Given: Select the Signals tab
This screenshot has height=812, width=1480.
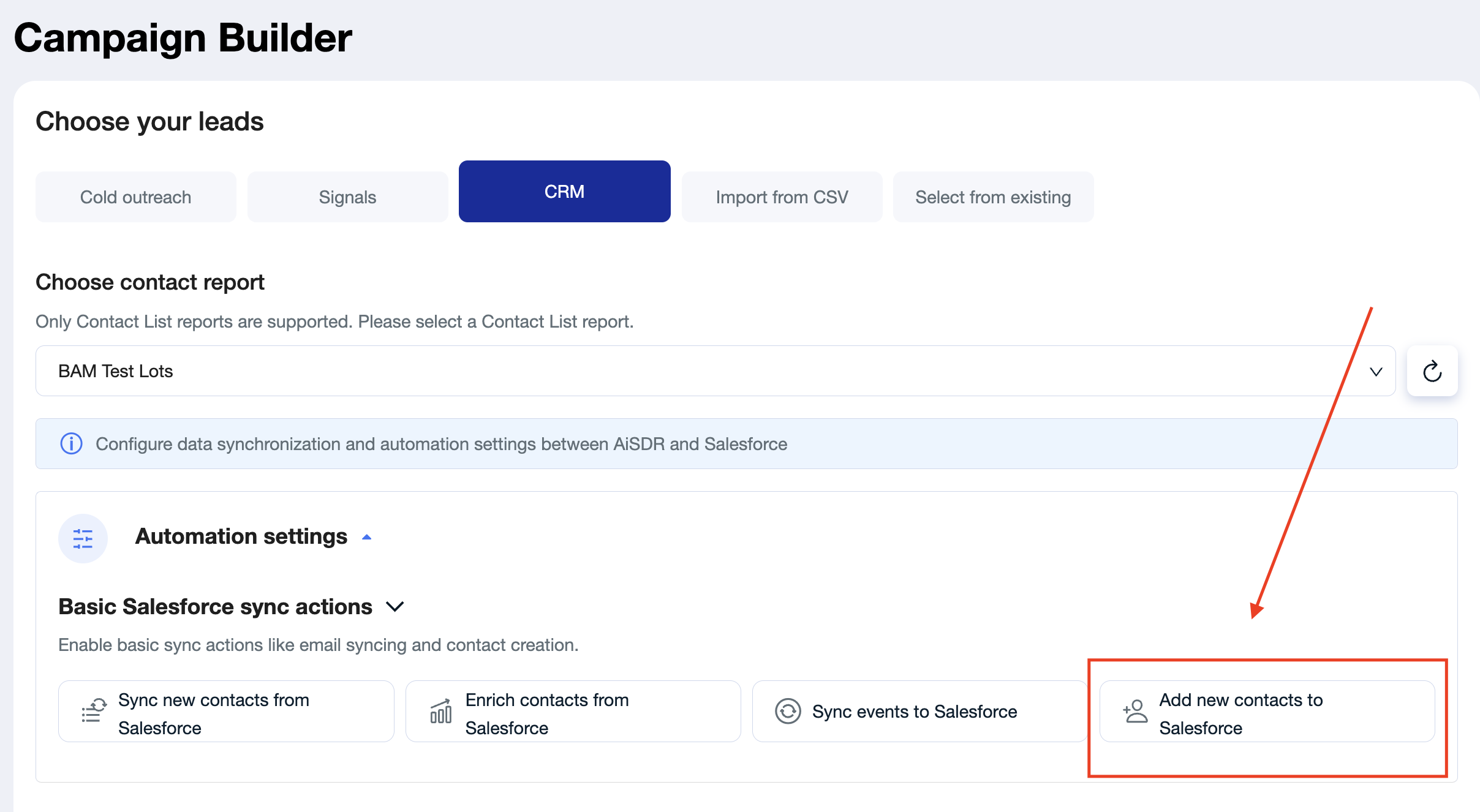Looking at the screenshot, I should tap(347, 197).
